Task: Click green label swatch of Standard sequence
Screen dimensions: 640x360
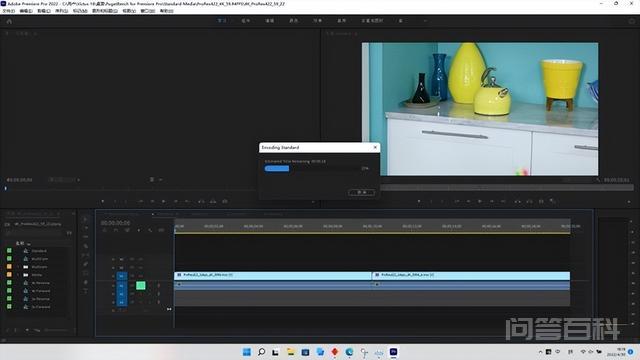Action: click(9, 251)
